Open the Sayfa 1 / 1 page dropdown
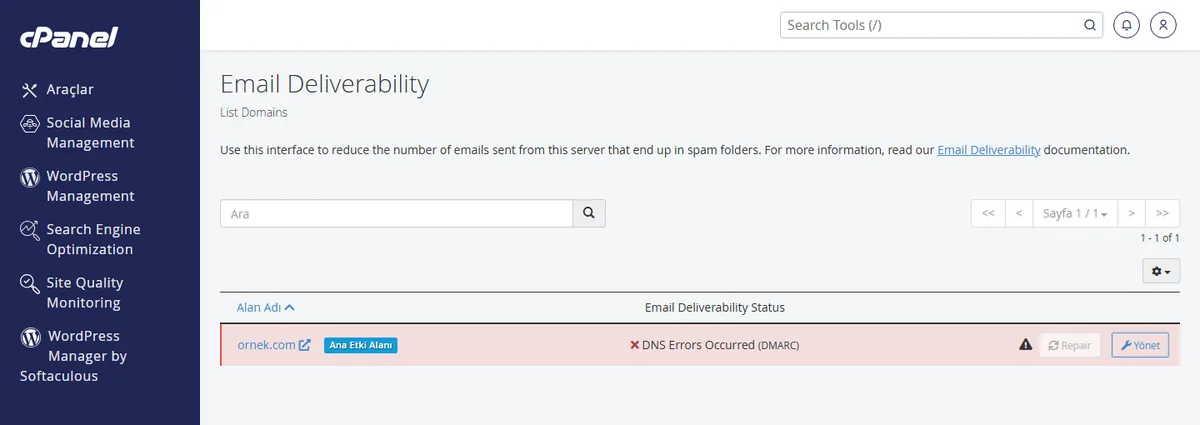This screenshot has width=1200, height=425. coord(1075,213)
